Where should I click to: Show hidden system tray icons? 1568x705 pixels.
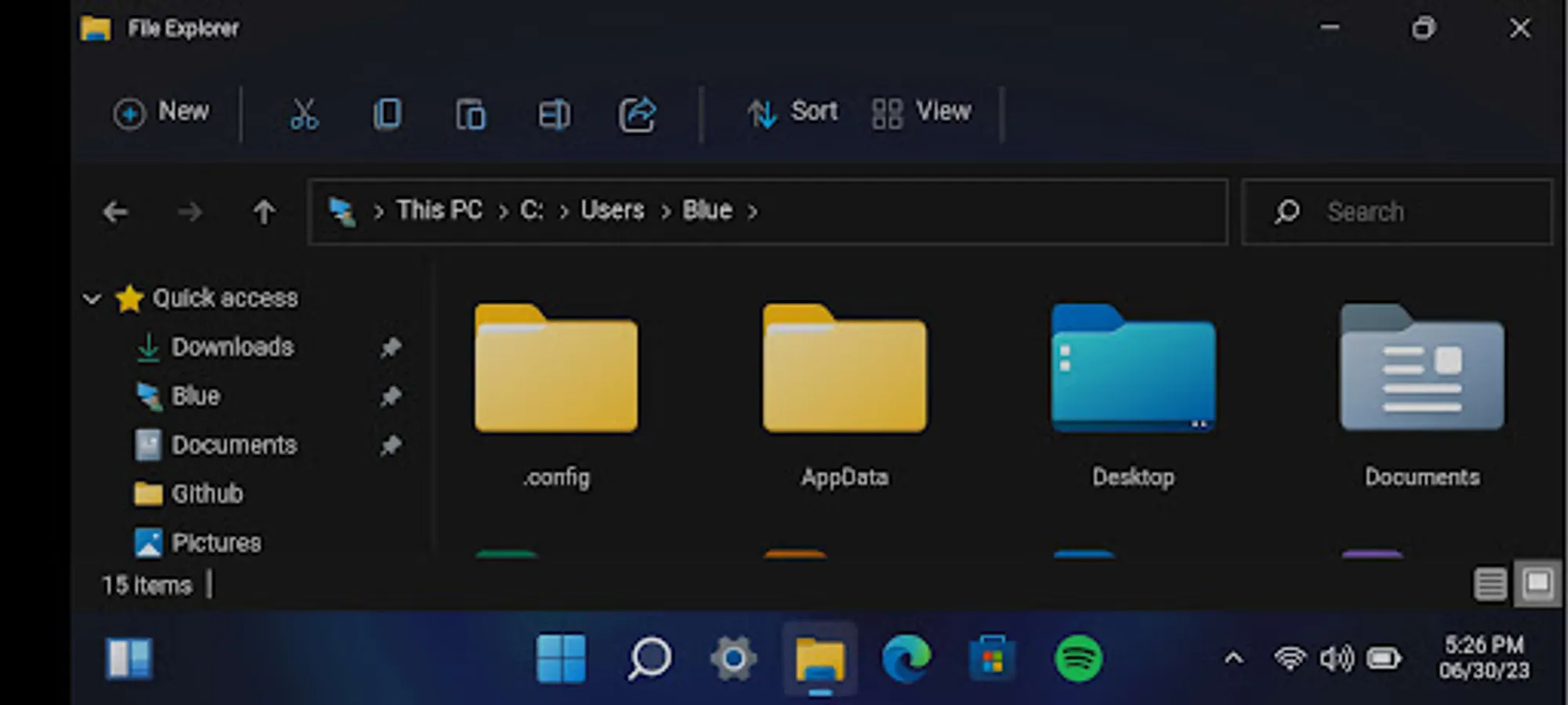[1233, 658]
